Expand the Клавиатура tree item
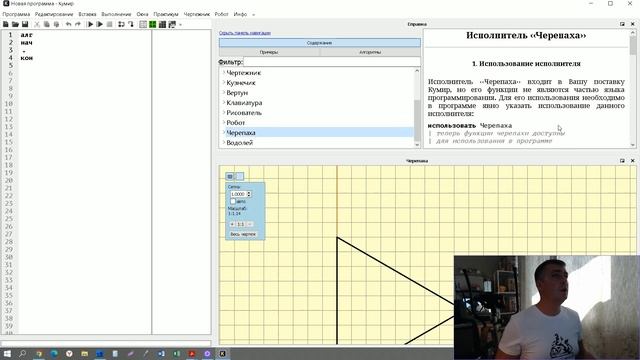The width and height of the screenshot is (640, 360). click(x=224, y=102)
